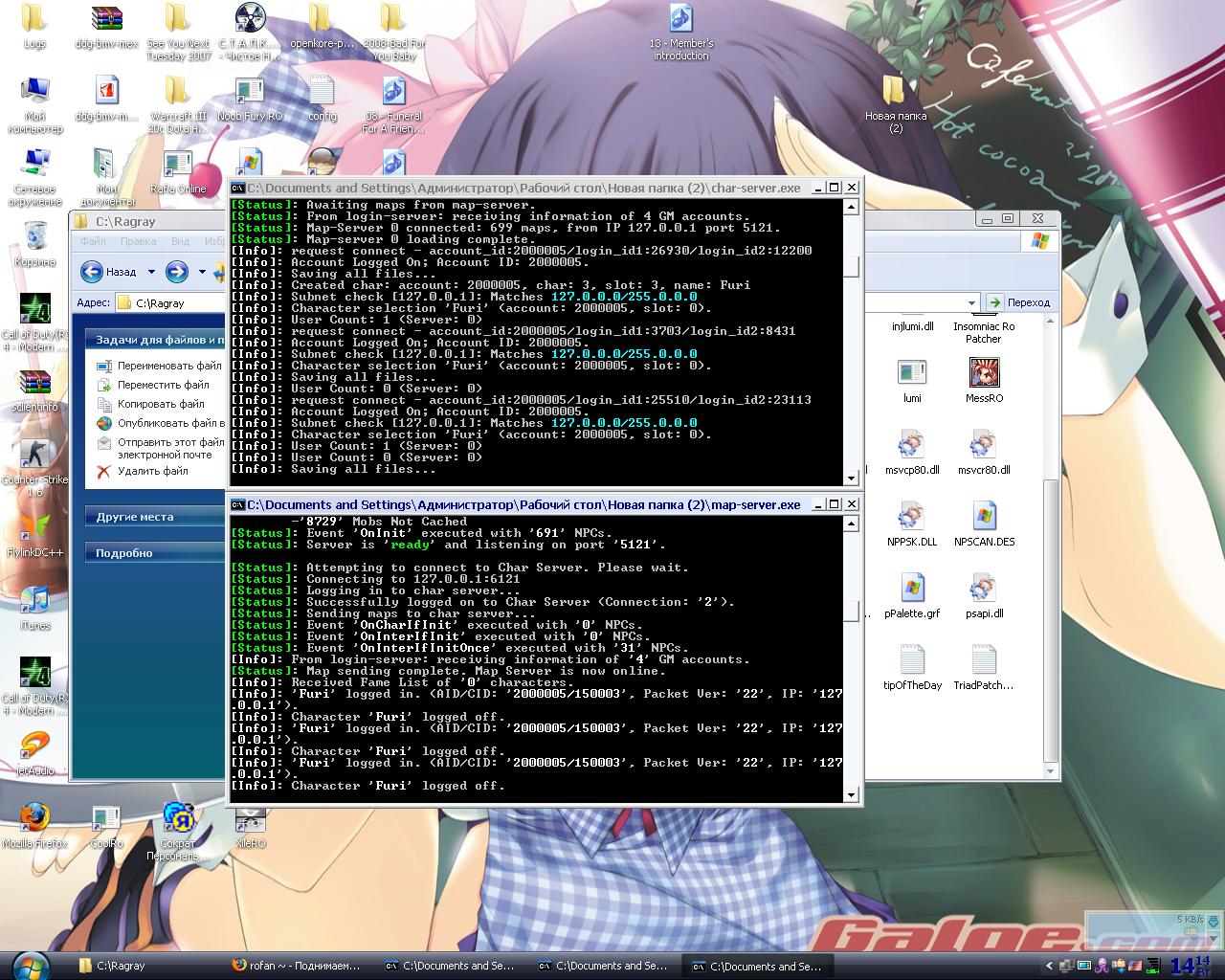Expand the Подробно panel
The image size is (1225, 980).
point(157,553)
